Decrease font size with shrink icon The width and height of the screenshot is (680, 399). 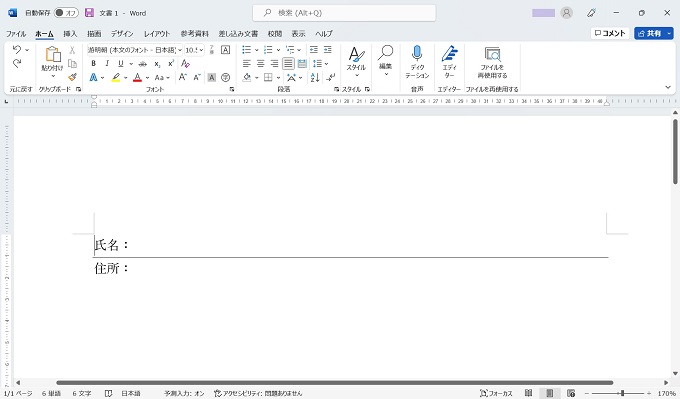click(197, 77)
